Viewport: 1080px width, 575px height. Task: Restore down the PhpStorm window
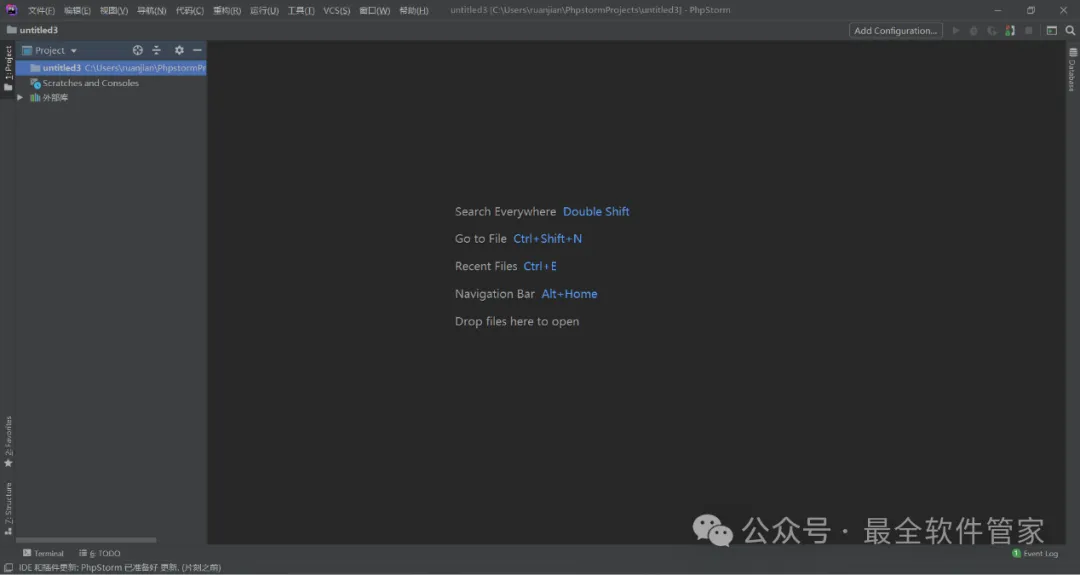(x=1030, y=10)
